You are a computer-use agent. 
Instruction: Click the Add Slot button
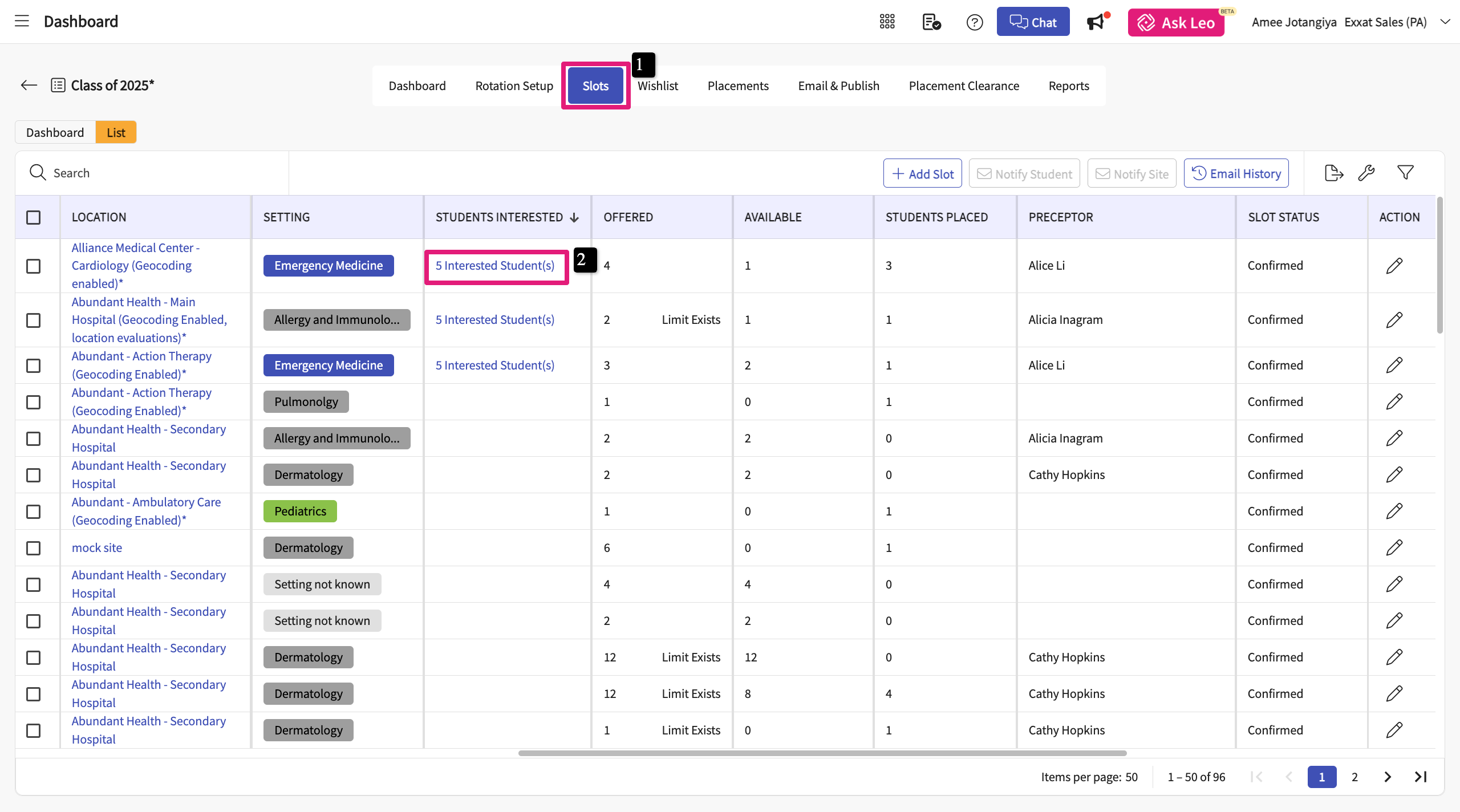click(x=922, y=173)
